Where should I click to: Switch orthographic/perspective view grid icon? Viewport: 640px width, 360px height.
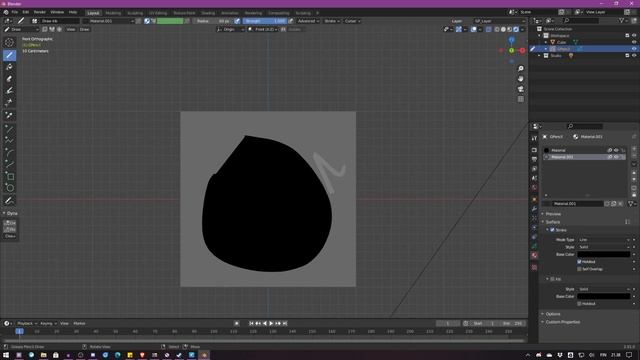(x=520, y=99)
